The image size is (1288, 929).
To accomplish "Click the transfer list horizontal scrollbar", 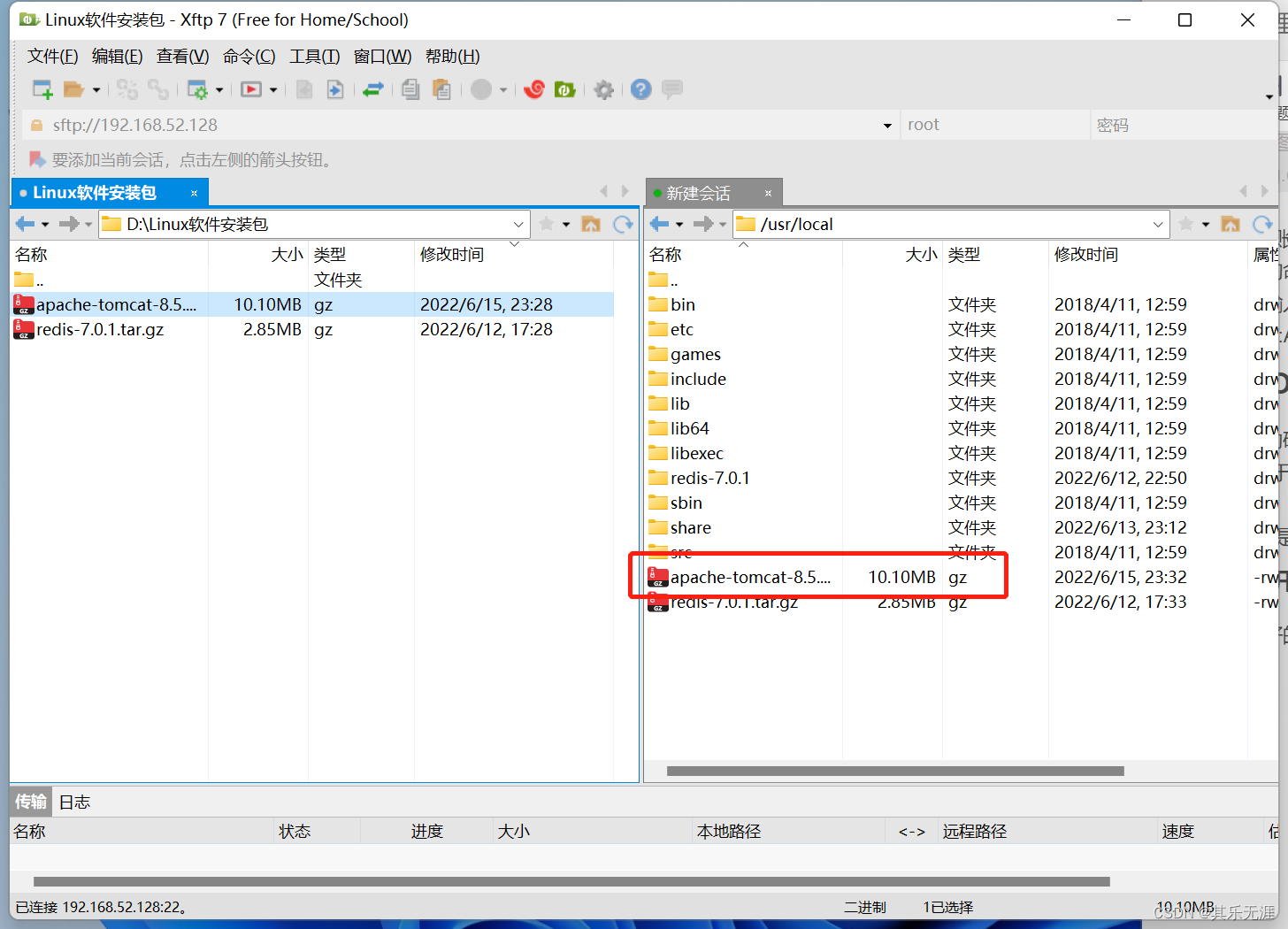I will click(571, 881).
